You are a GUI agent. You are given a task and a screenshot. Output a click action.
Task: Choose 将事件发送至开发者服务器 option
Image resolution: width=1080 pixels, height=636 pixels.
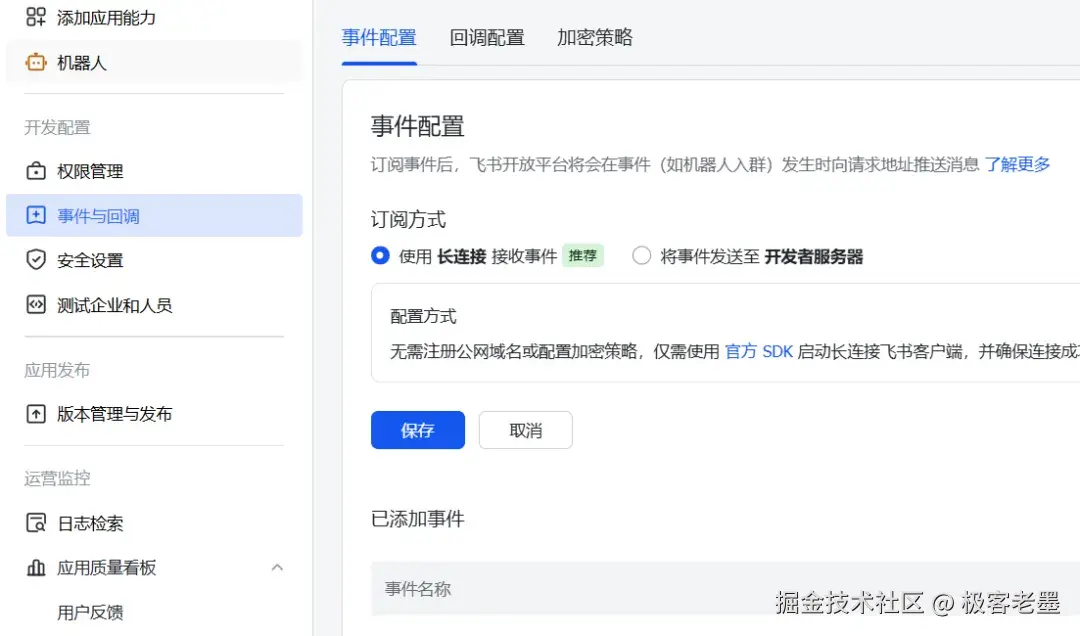click(640, 256)
